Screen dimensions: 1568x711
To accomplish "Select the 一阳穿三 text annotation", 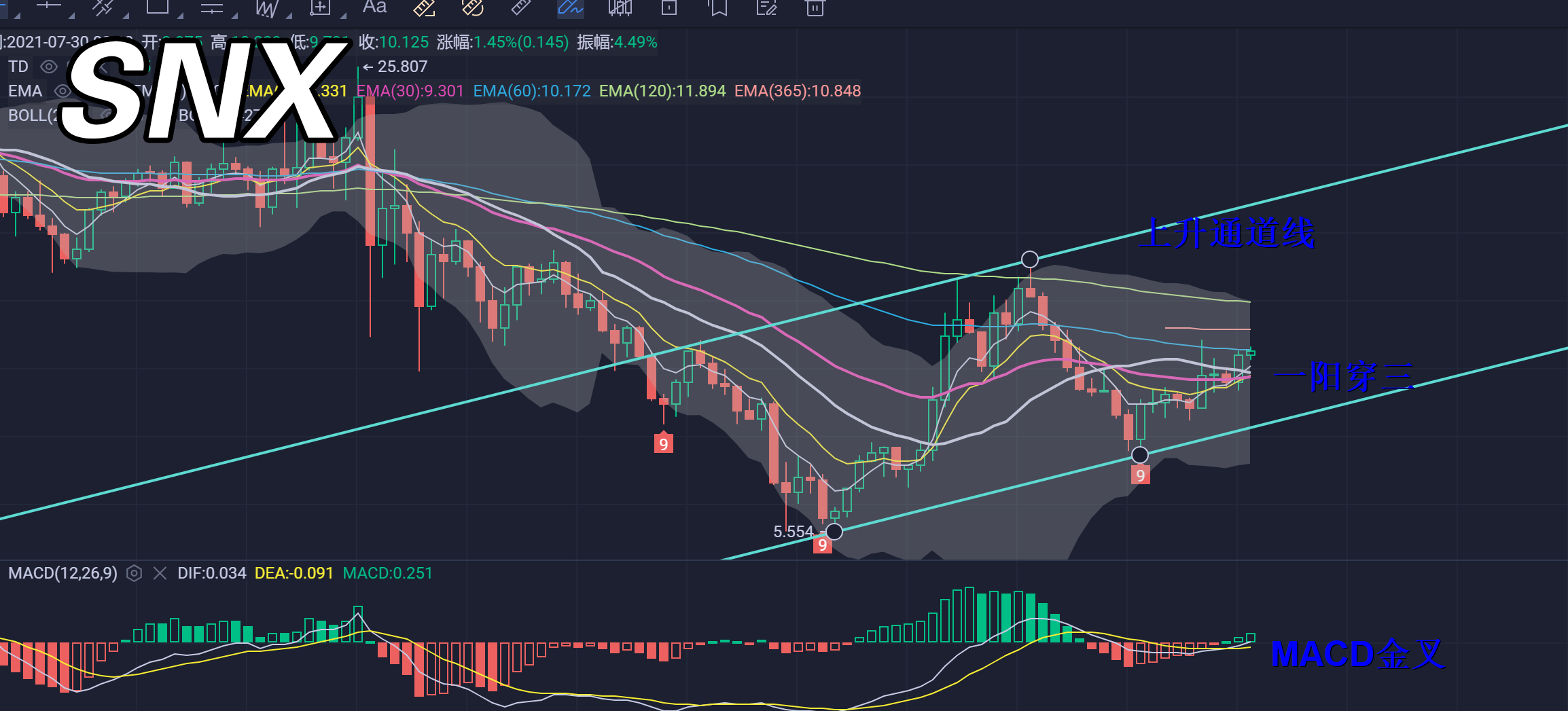I will [1345, 377].
